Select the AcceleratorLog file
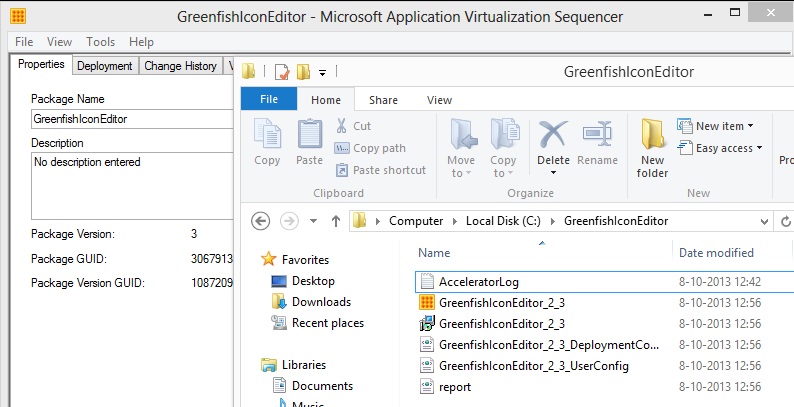 tap(478, 282)
